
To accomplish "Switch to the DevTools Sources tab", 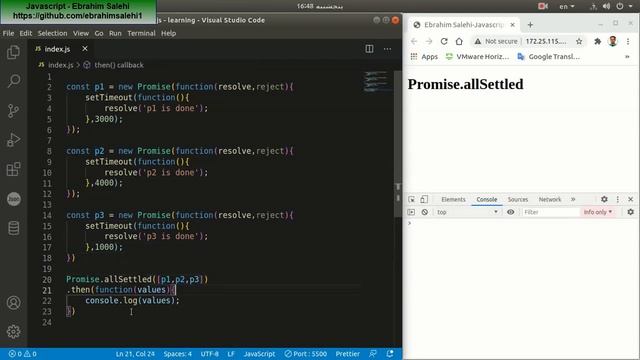I will (x=518, y=200).
